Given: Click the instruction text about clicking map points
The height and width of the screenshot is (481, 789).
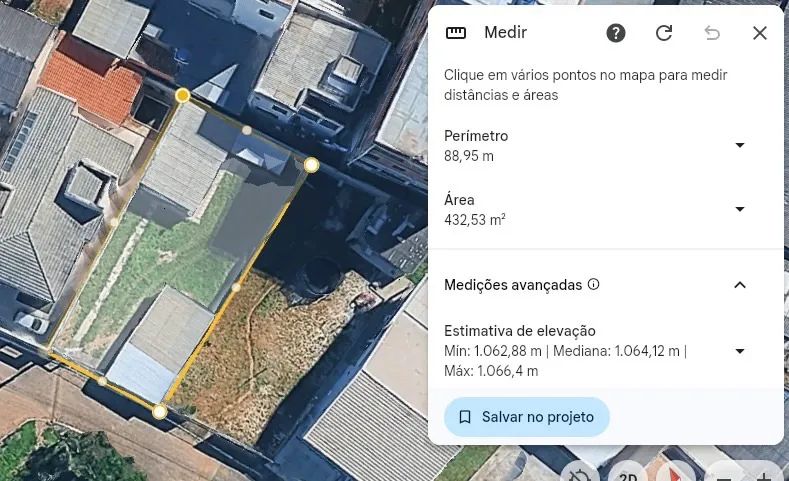Looking at the screenshot, I should [586, 85].
